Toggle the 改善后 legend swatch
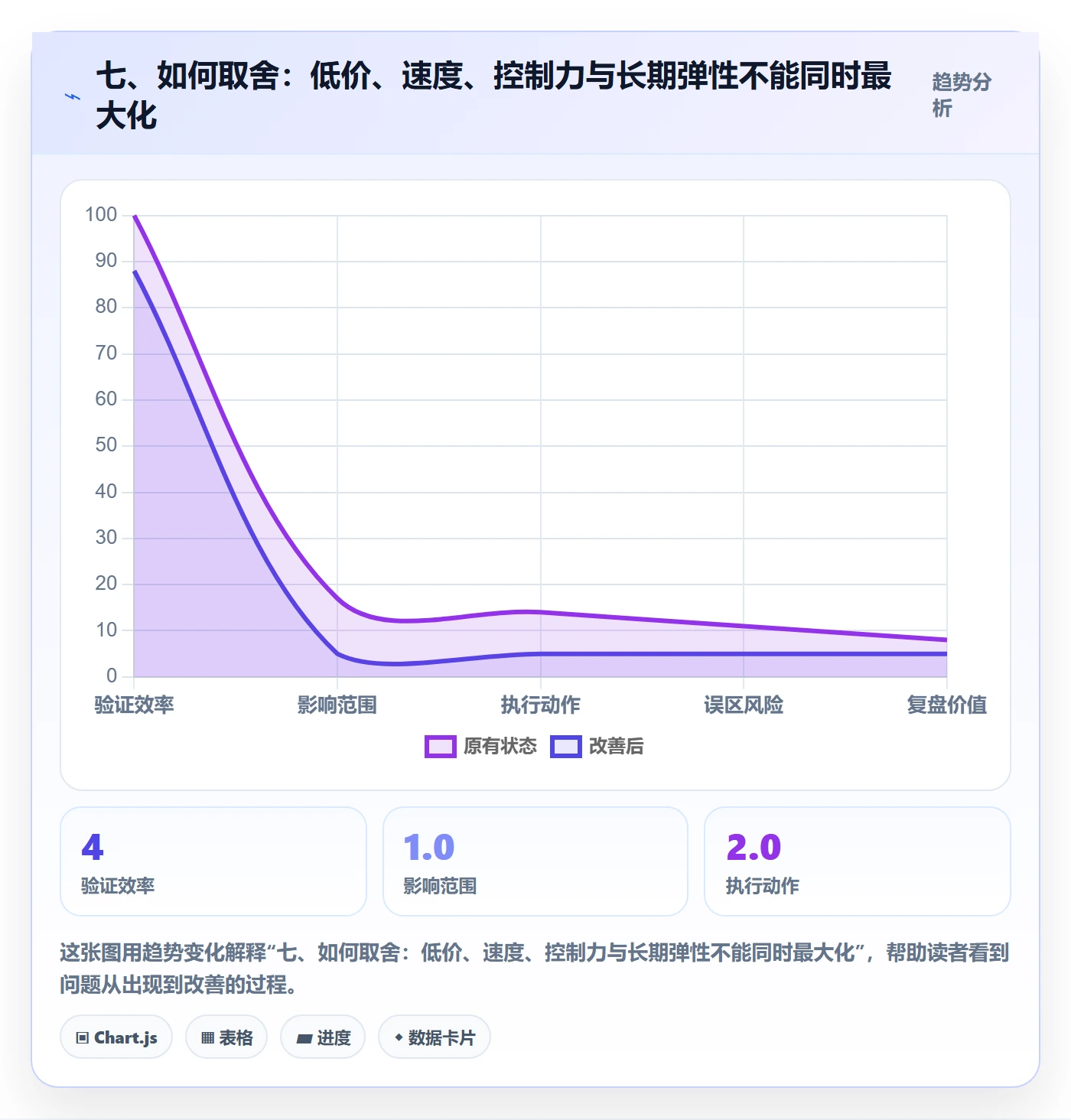This screenshot has height=1120, width=1071. [x=566, y=747]
